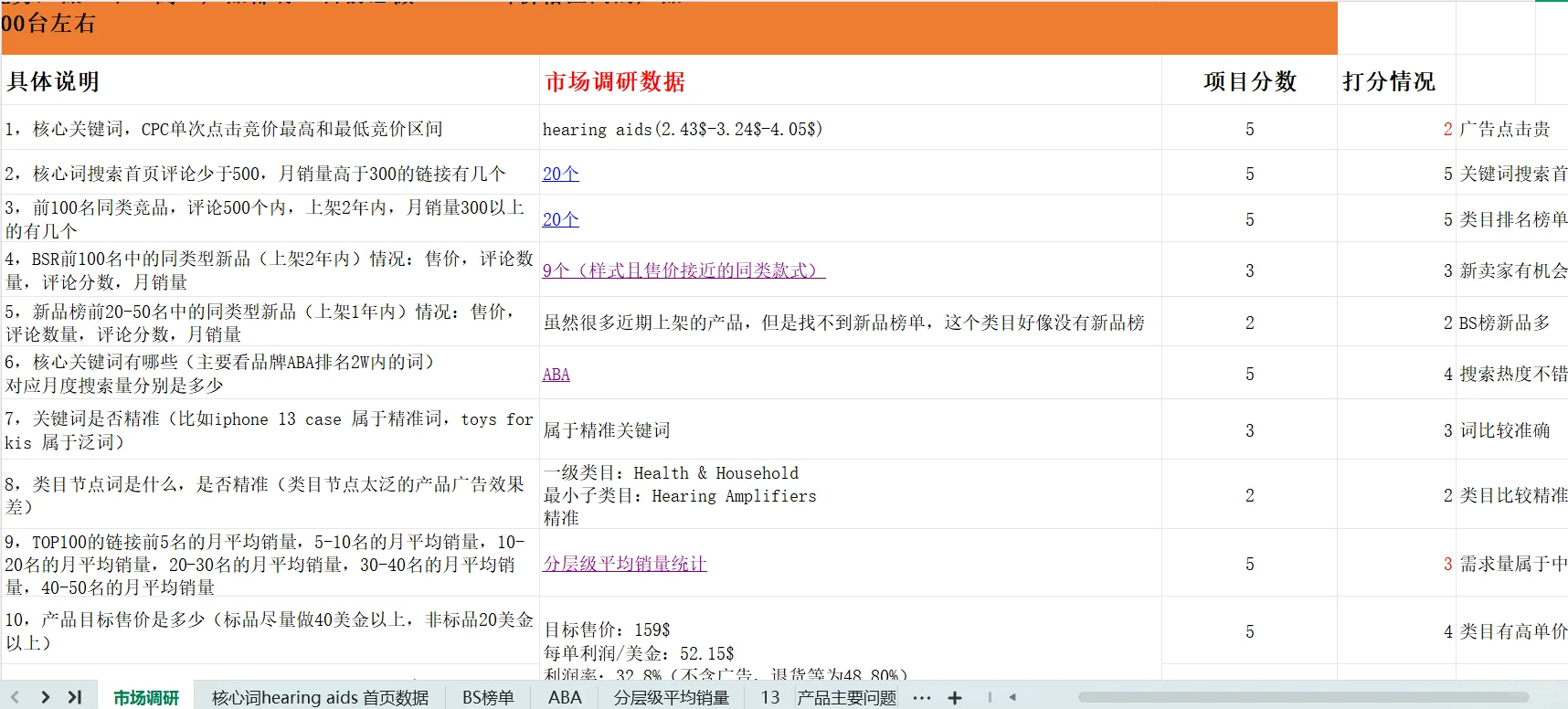This screenshot has height=709, width=1568.
Task: Select red score 2 beside 广告点击贵
Action: click(1396, 129)
